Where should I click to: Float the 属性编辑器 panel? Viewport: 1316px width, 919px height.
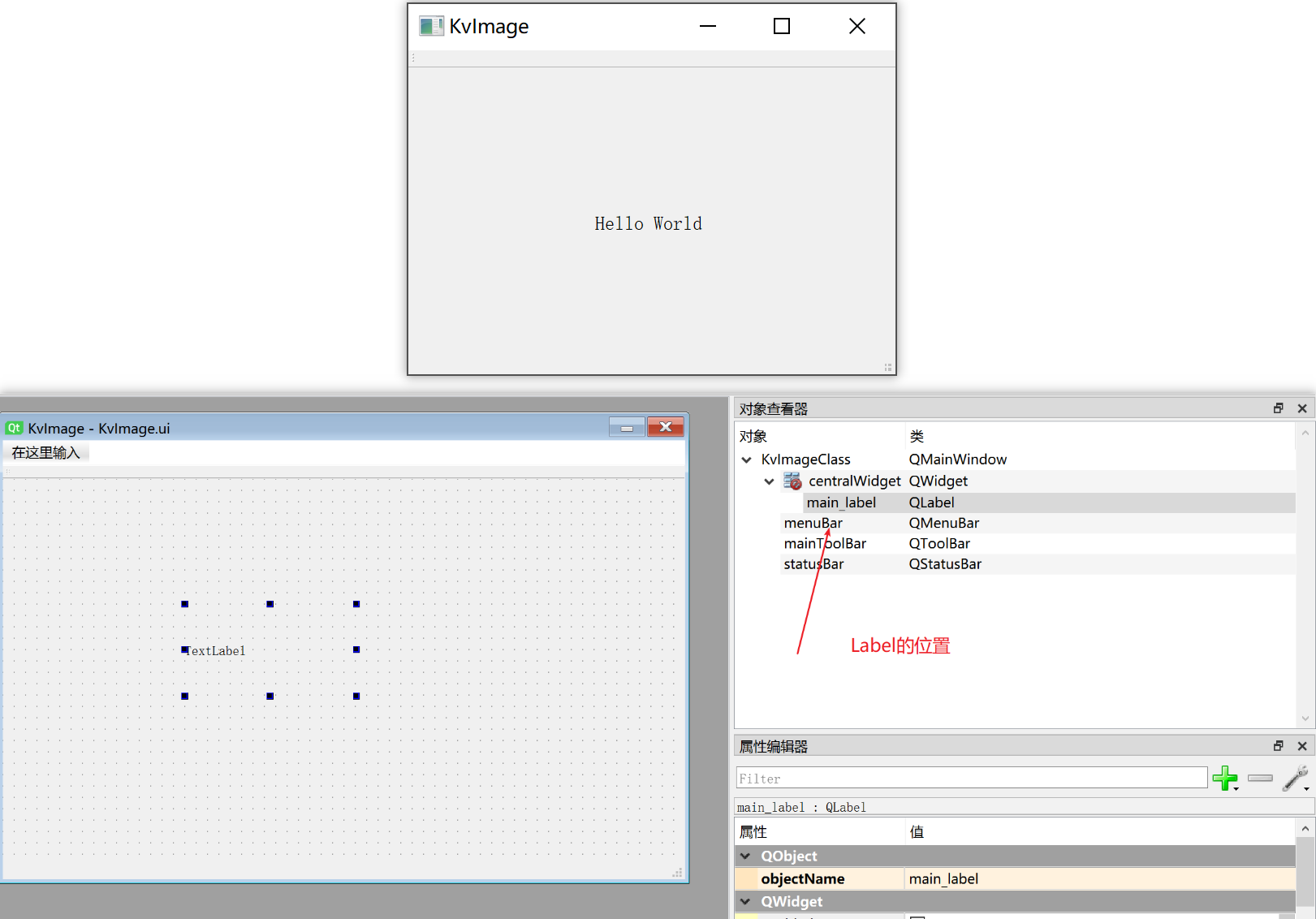tap(1279, 746)
